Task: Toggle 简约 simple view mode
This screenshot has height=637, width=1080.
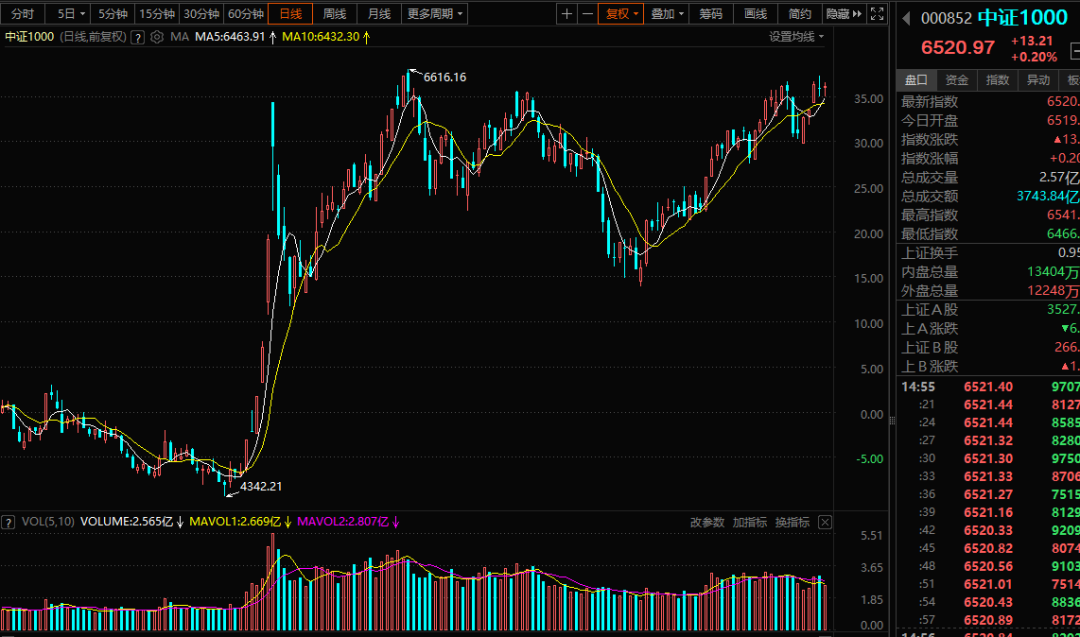Action: (800, 14)
